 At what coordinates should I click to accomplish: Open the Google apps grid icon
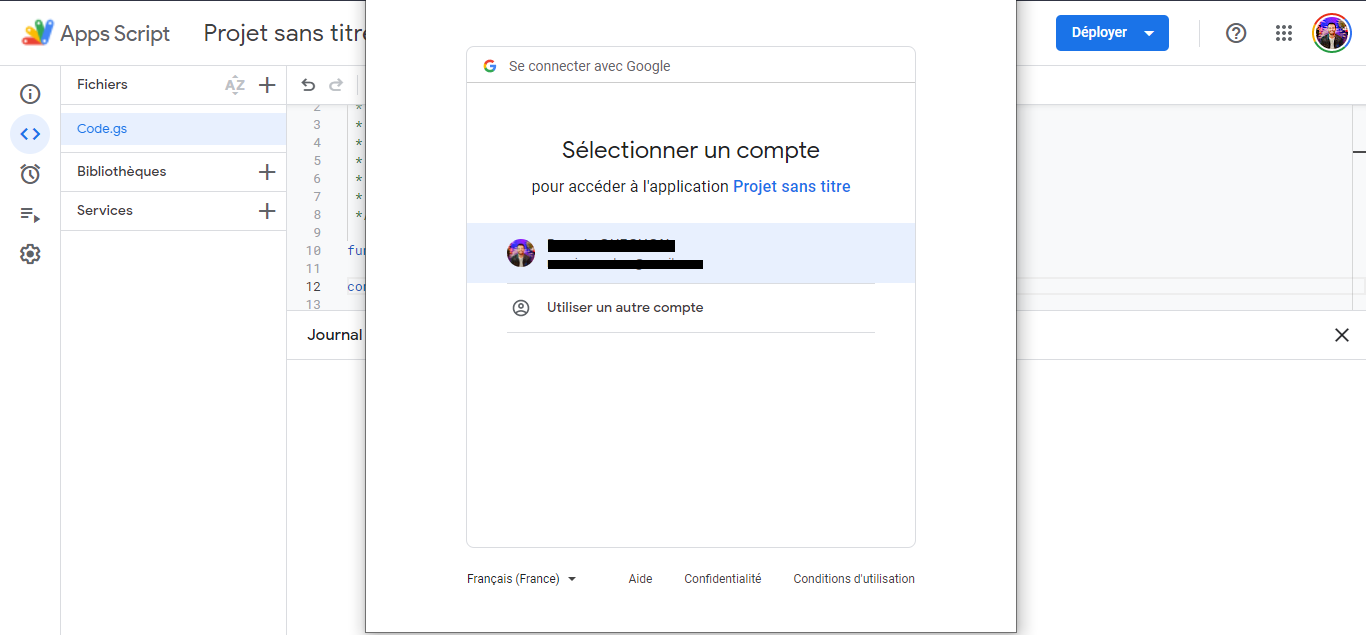1284,33
